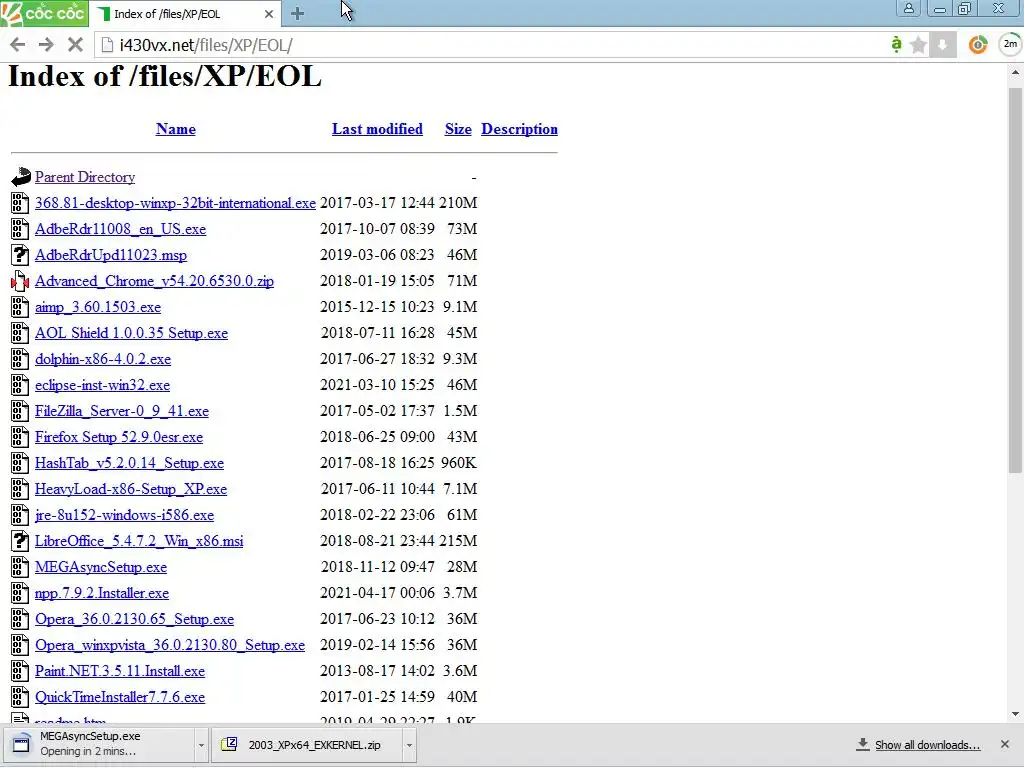
Task: Click the scrollbar down arrow
Action: coord(1015,714)
